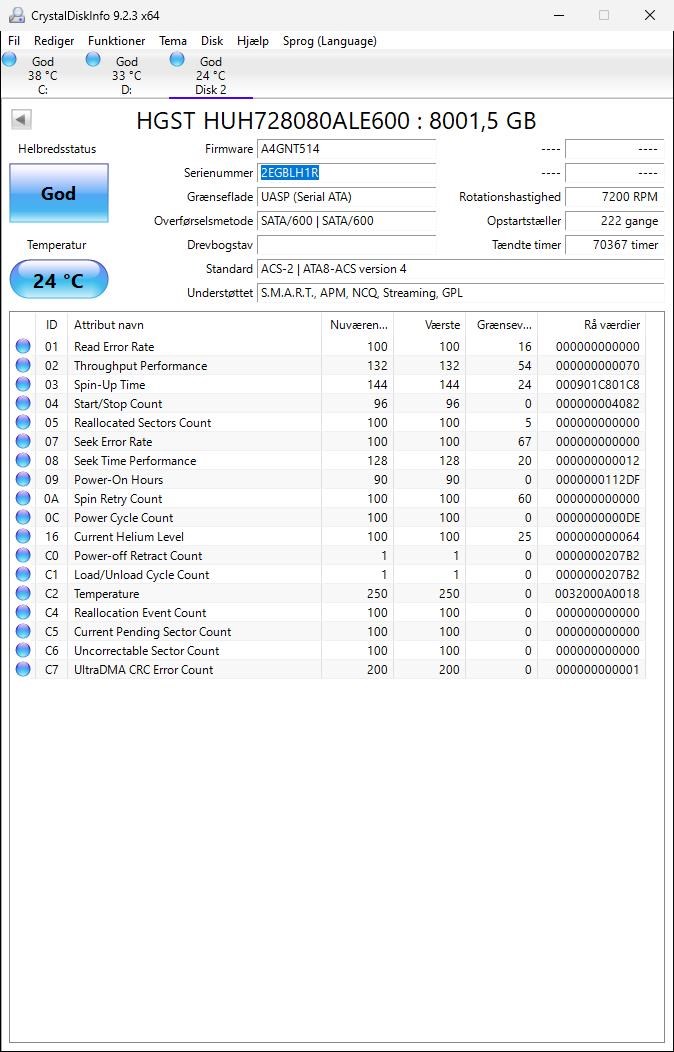The height and width of the screenshot is (1052, 674).
Task: Click raw value 0000000112DF
Action: tap(598, 480)
